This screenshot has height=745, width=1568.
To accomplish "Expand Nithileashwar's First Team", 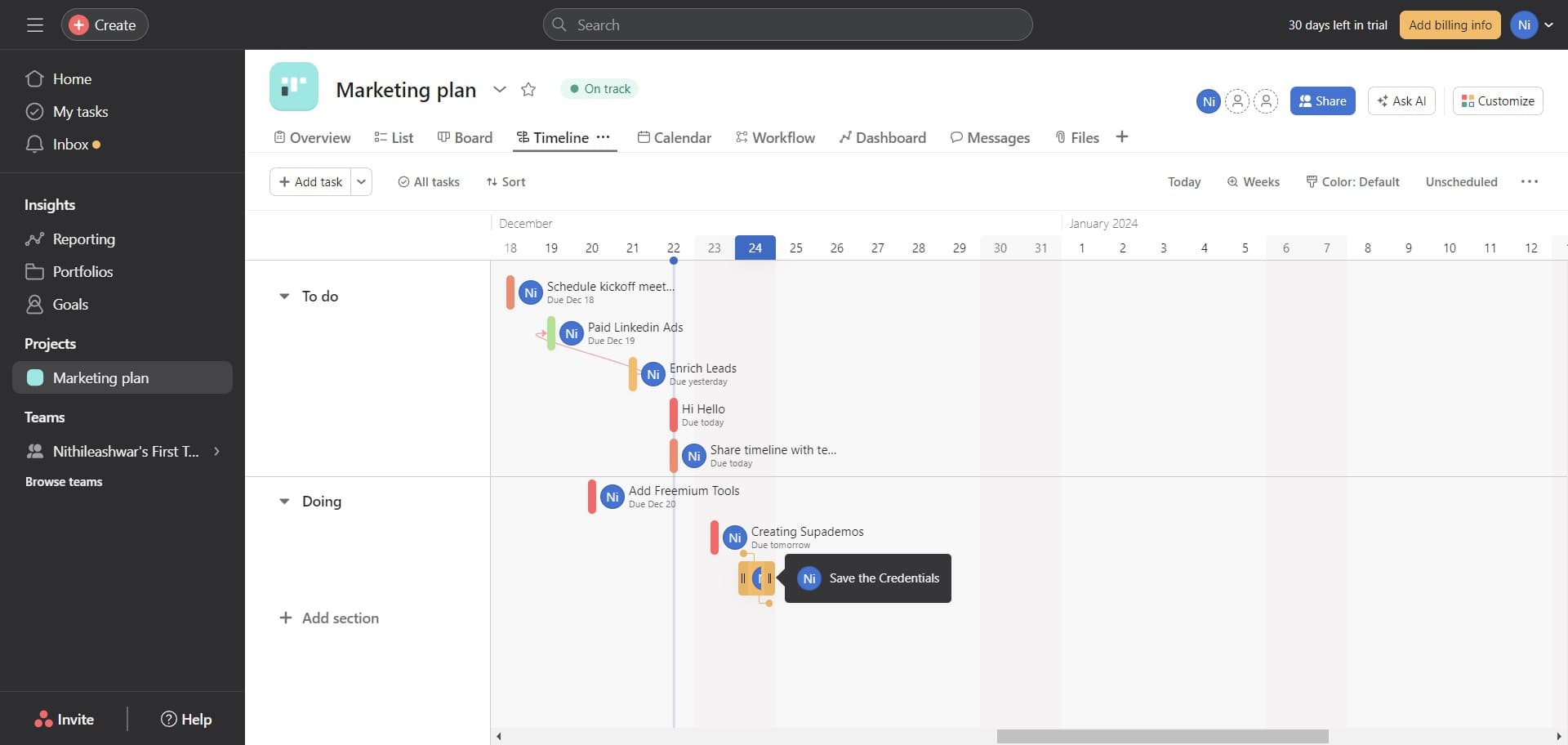I will [x=216, y=451].
